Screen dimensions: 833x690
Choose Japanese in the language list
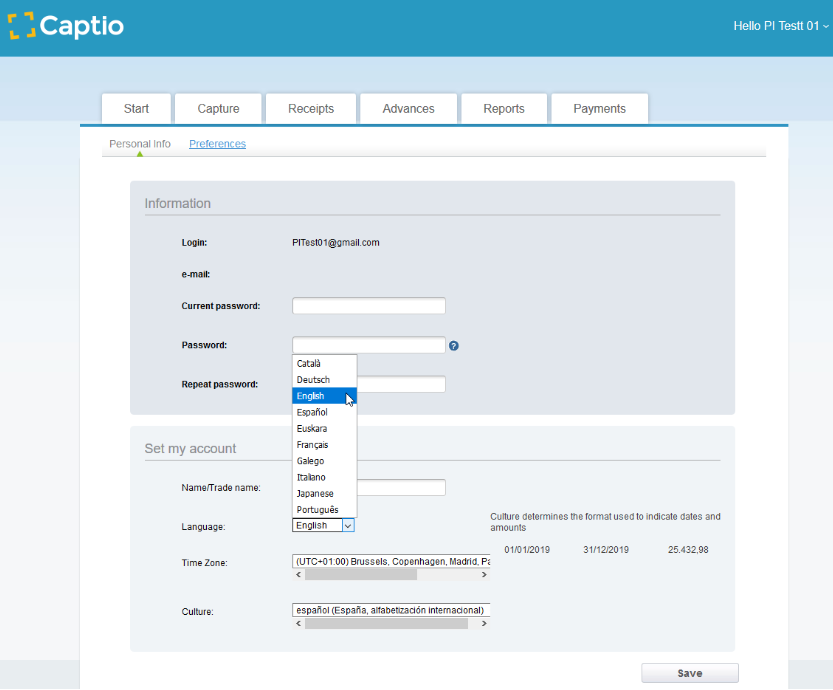pyautogui.click(x=315, y=494)
